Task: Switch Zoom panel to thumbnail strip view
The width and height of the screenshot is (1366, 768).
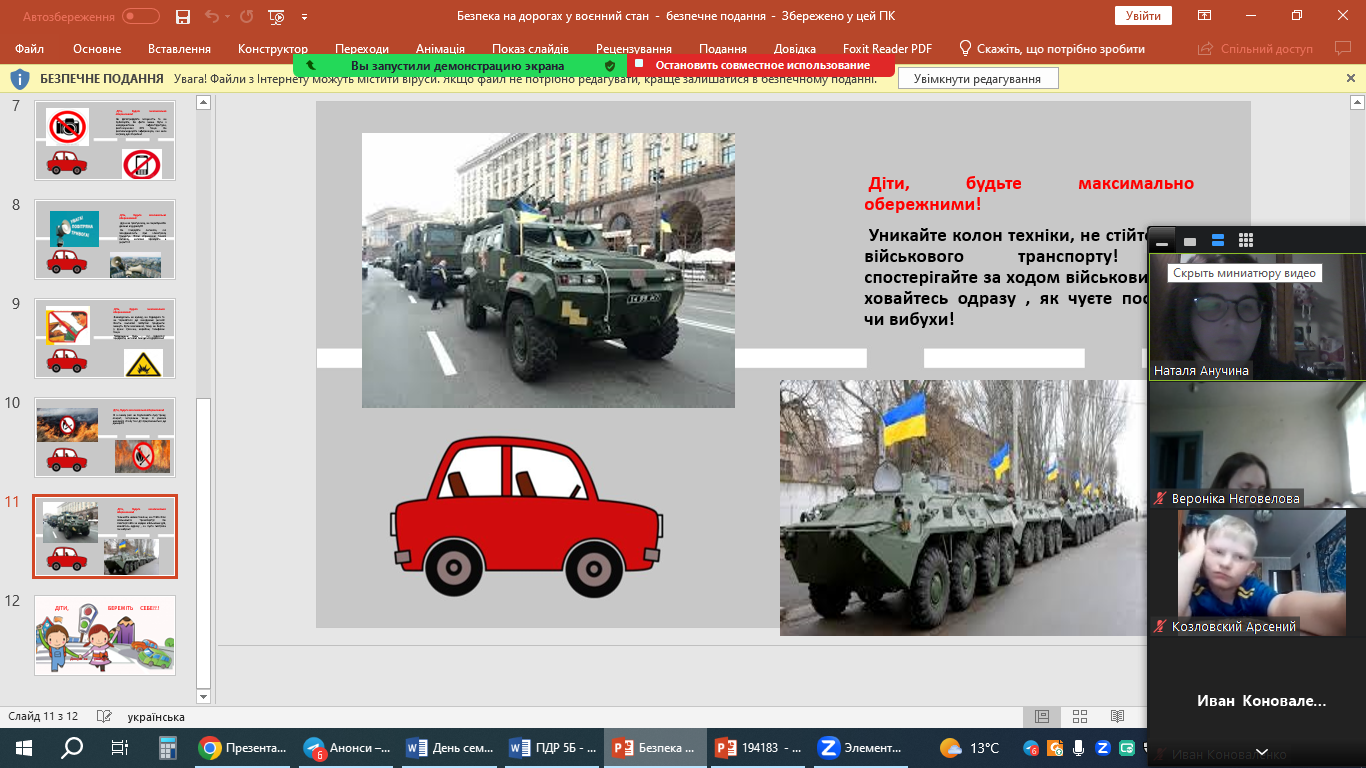Action: (1218, 241)
